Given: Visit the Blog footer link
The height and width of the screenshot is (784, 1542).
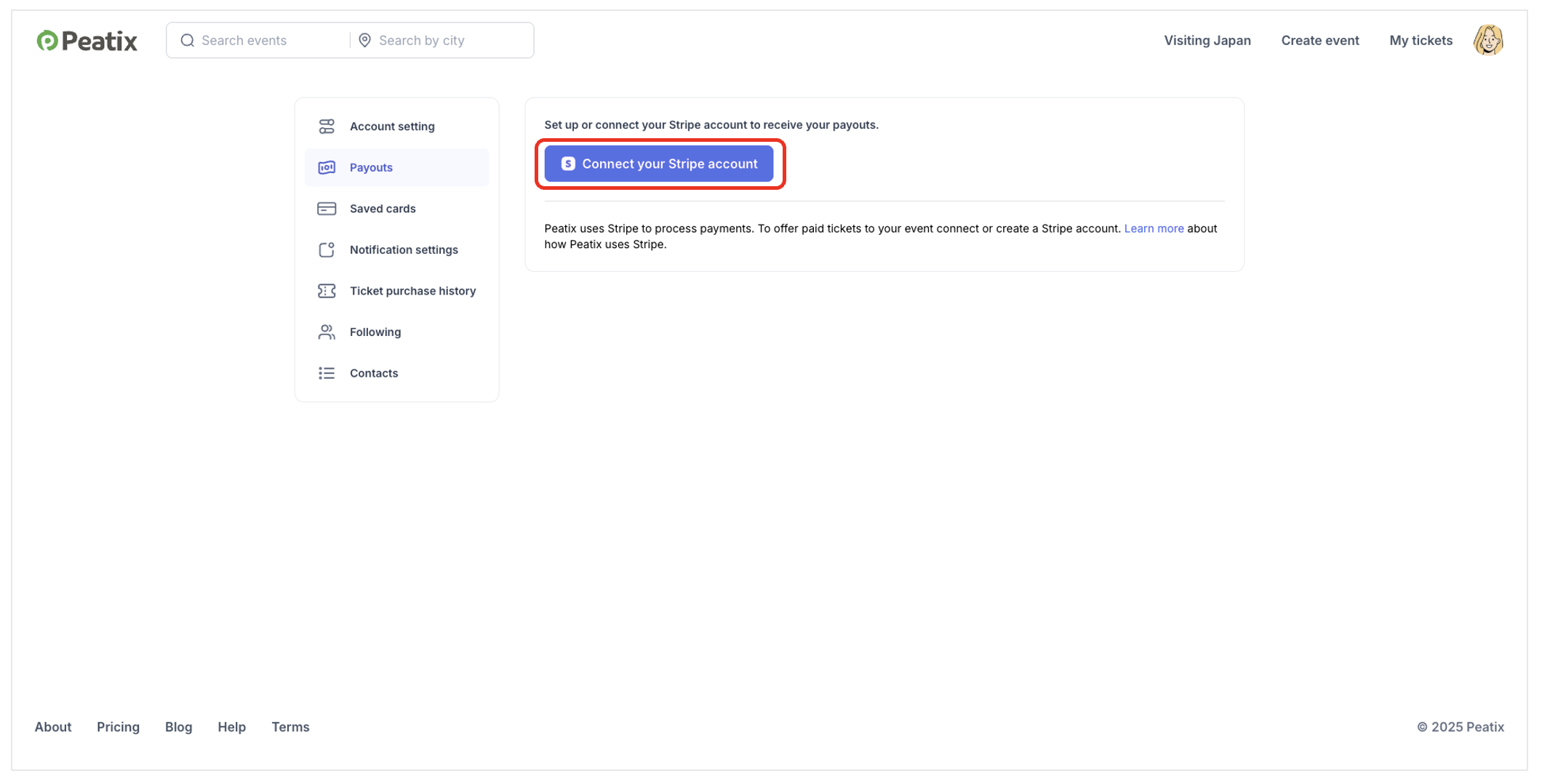Looking at the screenshot, I should pos(178,727).
